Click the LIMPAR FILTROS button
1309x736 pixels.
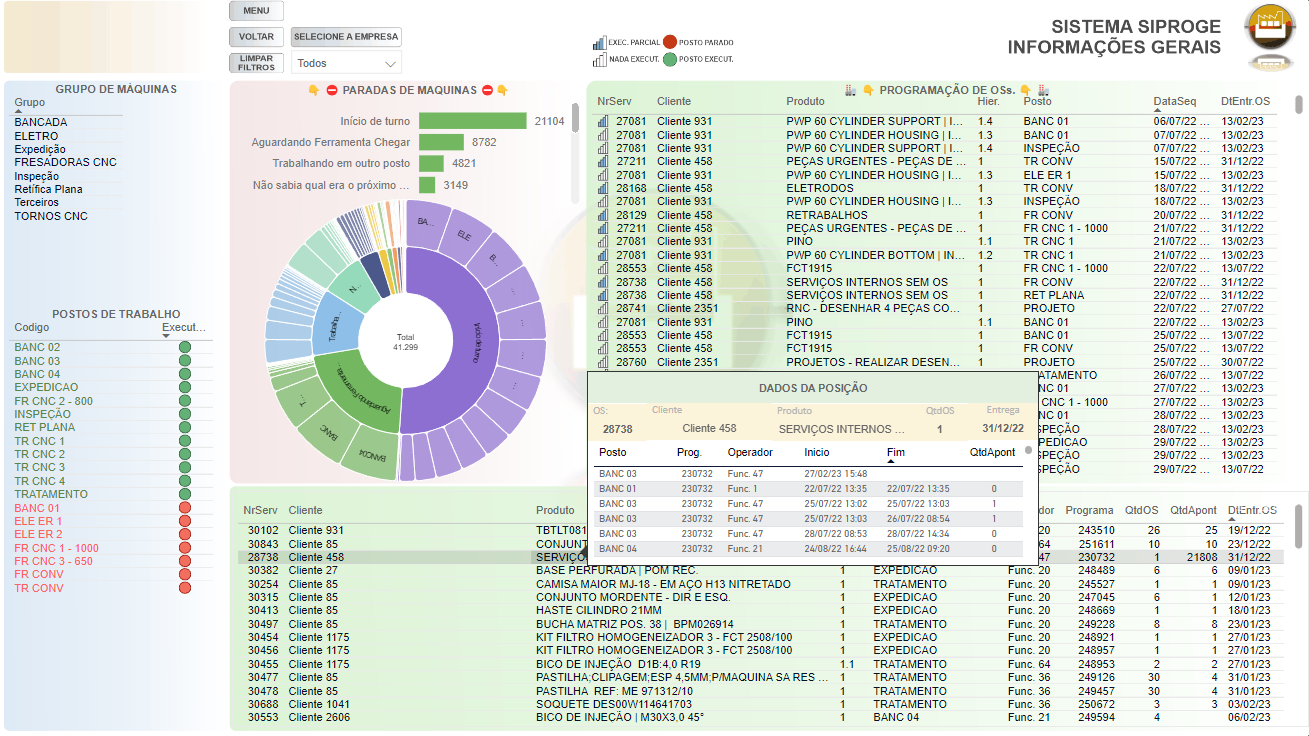(256, 62)
